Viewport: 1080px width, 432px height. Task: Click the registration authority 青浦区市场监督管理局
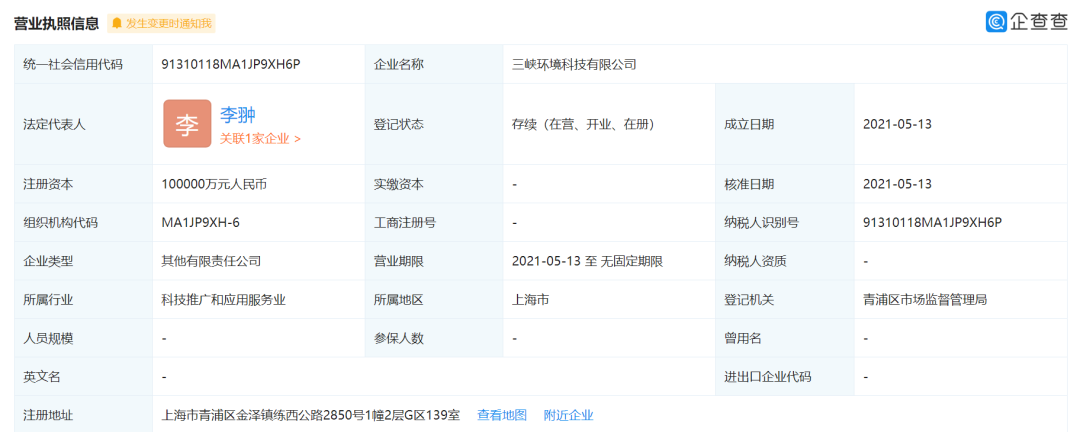[x=925, y=299]
